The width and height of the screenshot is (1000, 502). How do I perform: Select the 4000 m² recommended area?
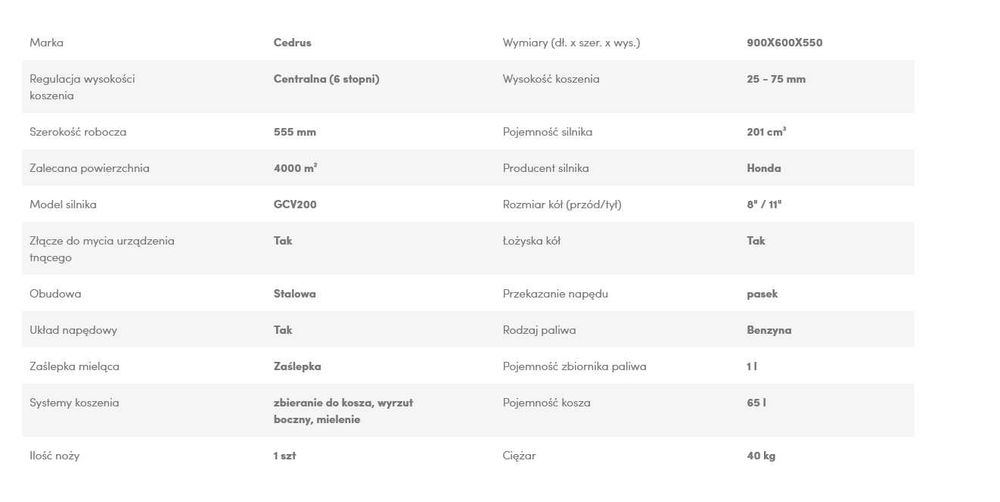[x=295, y=168]
